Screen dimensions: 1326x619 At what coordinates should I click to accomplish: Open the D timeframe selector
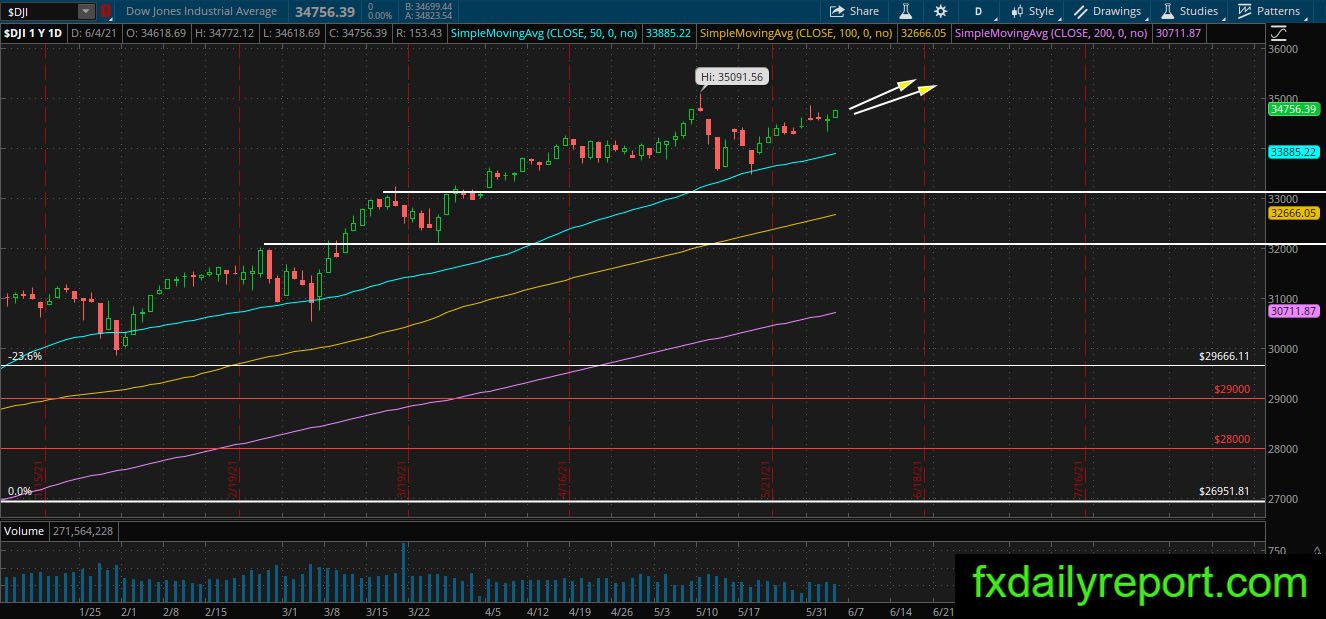977,11
